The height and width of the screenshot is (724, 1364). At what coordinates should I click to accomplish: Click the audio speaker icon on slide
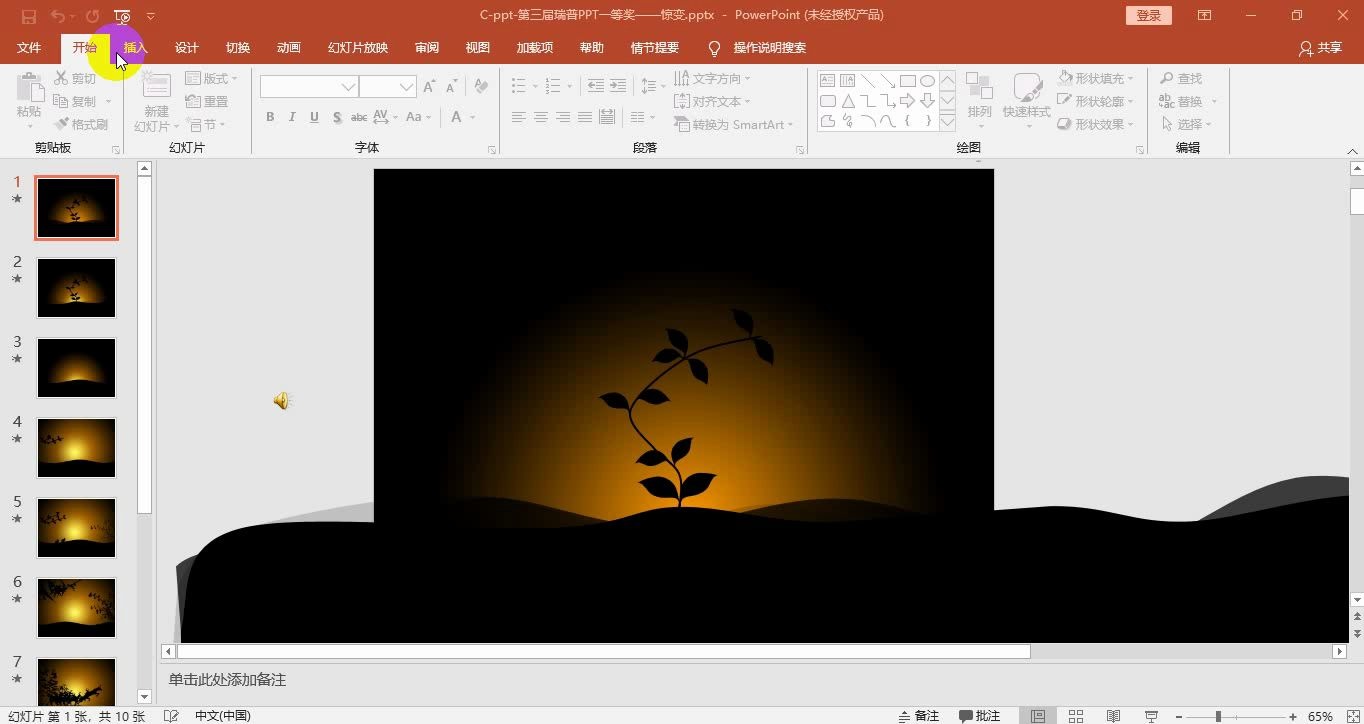click(282, 401)
